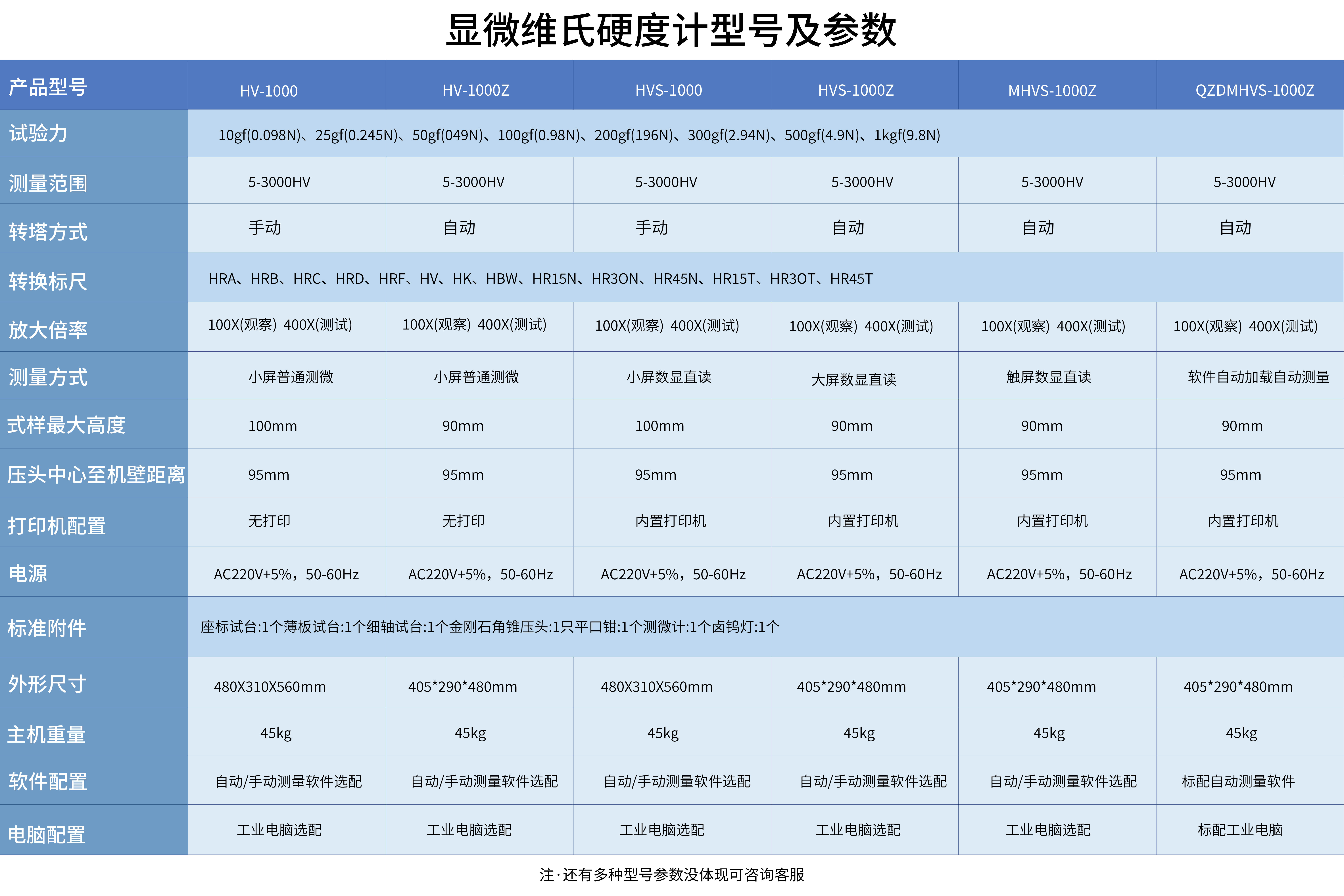Click the HVS-1000Z column header
1344x896 pixels.
point(856,90)
